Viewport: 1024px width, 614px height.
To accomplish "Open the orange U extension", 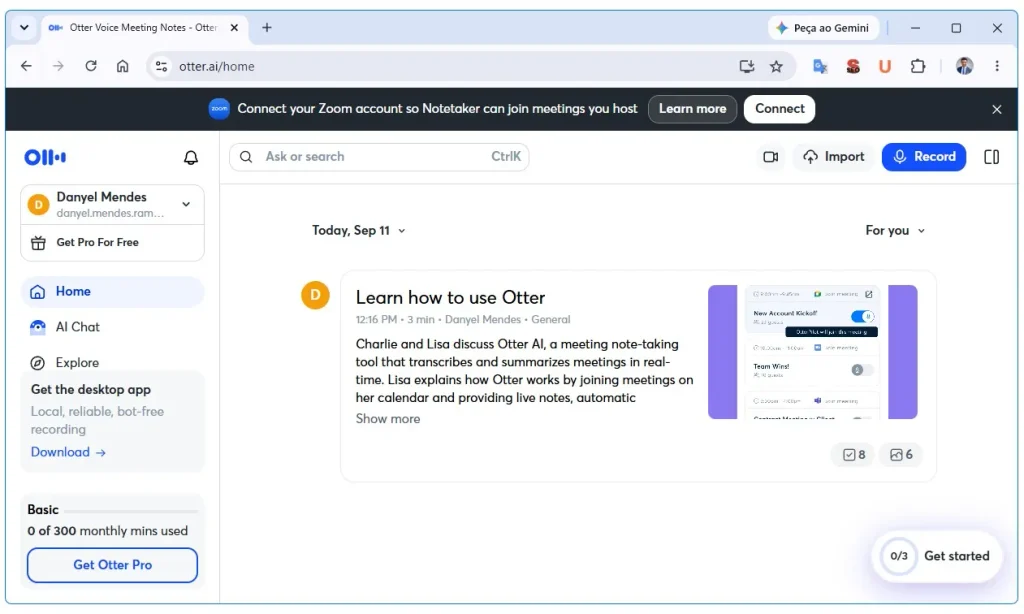I will [885, 66].
